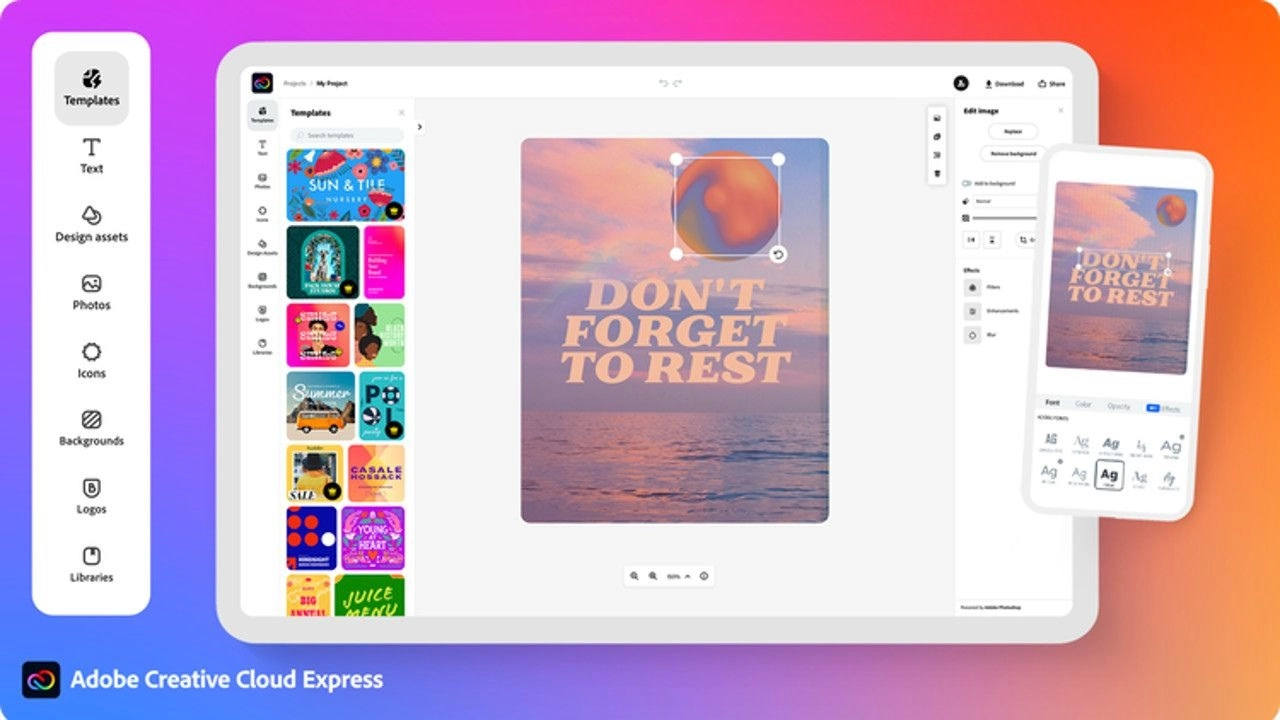Open Photos in the large left panel

coord(91,292)
